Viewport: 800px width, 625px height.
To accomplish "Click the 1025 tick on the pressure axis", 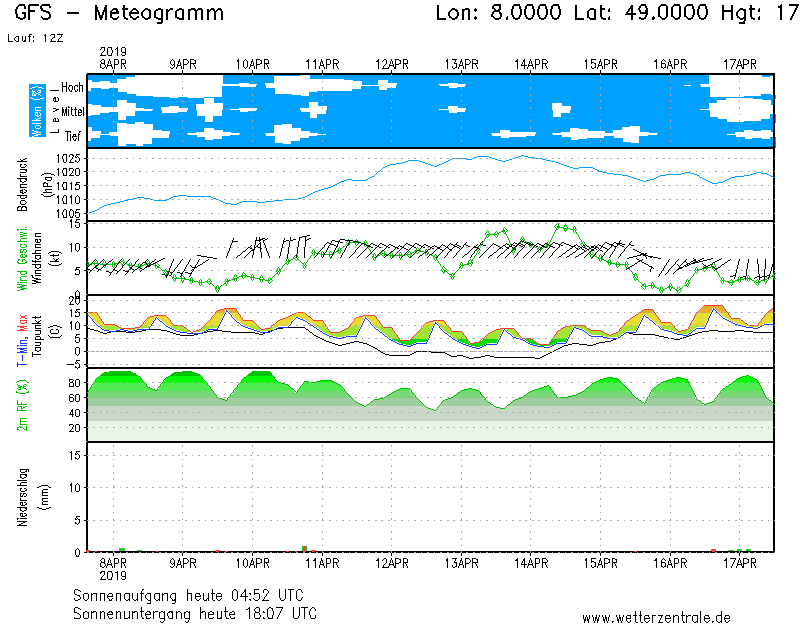I will click(69, 159).
